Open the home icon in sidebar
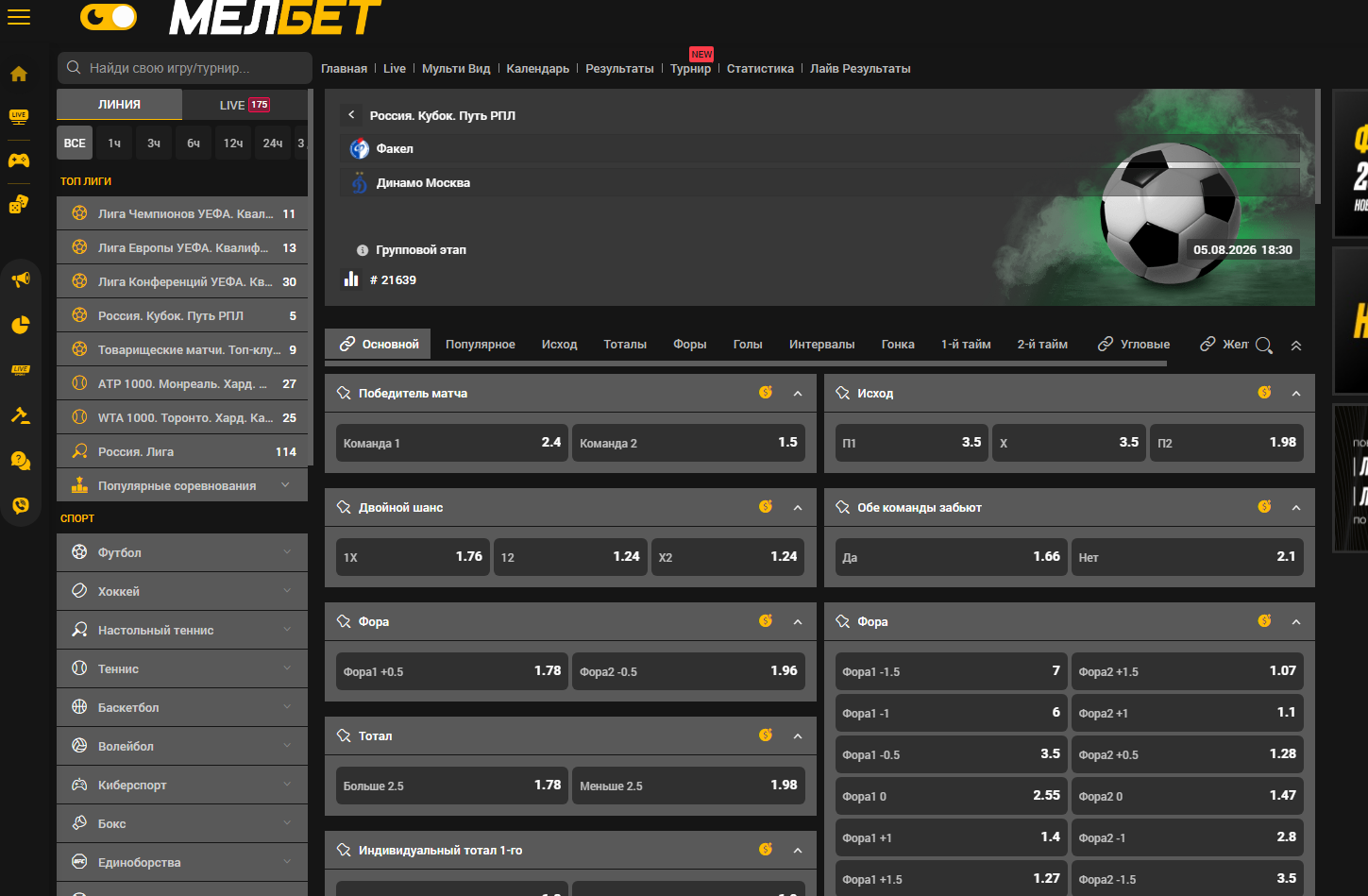The height and width of the screenshot is (896, 1368). point(19,74)
